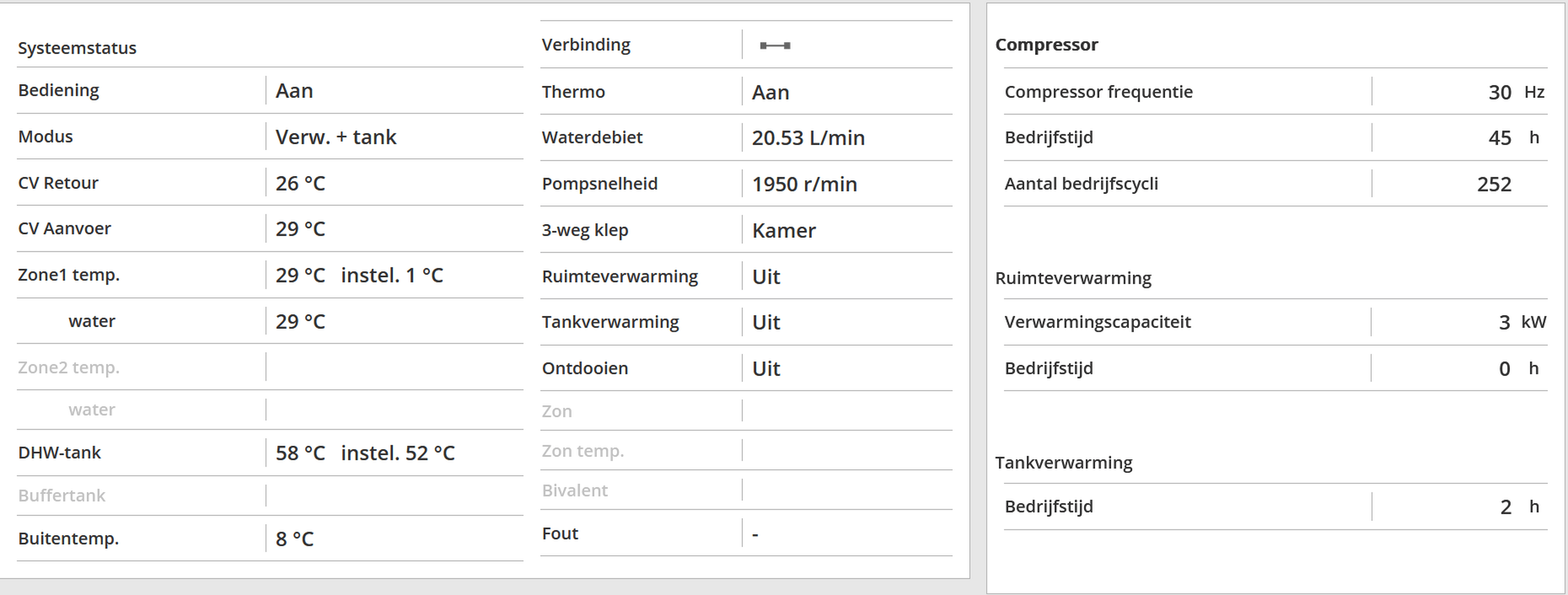
Task: Click Tankverwarming Bedrijfstijd value 2 h
Action: (x=1519, y=507)
